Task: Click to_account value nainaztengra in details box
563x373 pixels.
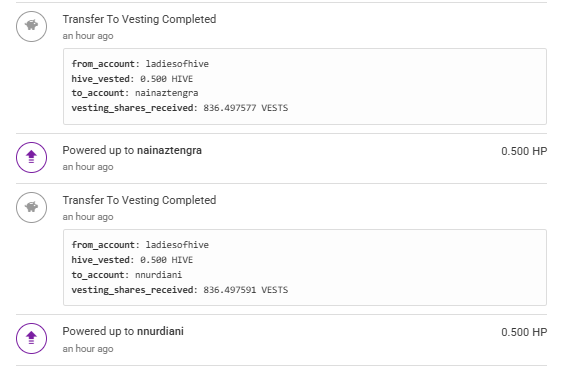Action: (x=167, y=93)
